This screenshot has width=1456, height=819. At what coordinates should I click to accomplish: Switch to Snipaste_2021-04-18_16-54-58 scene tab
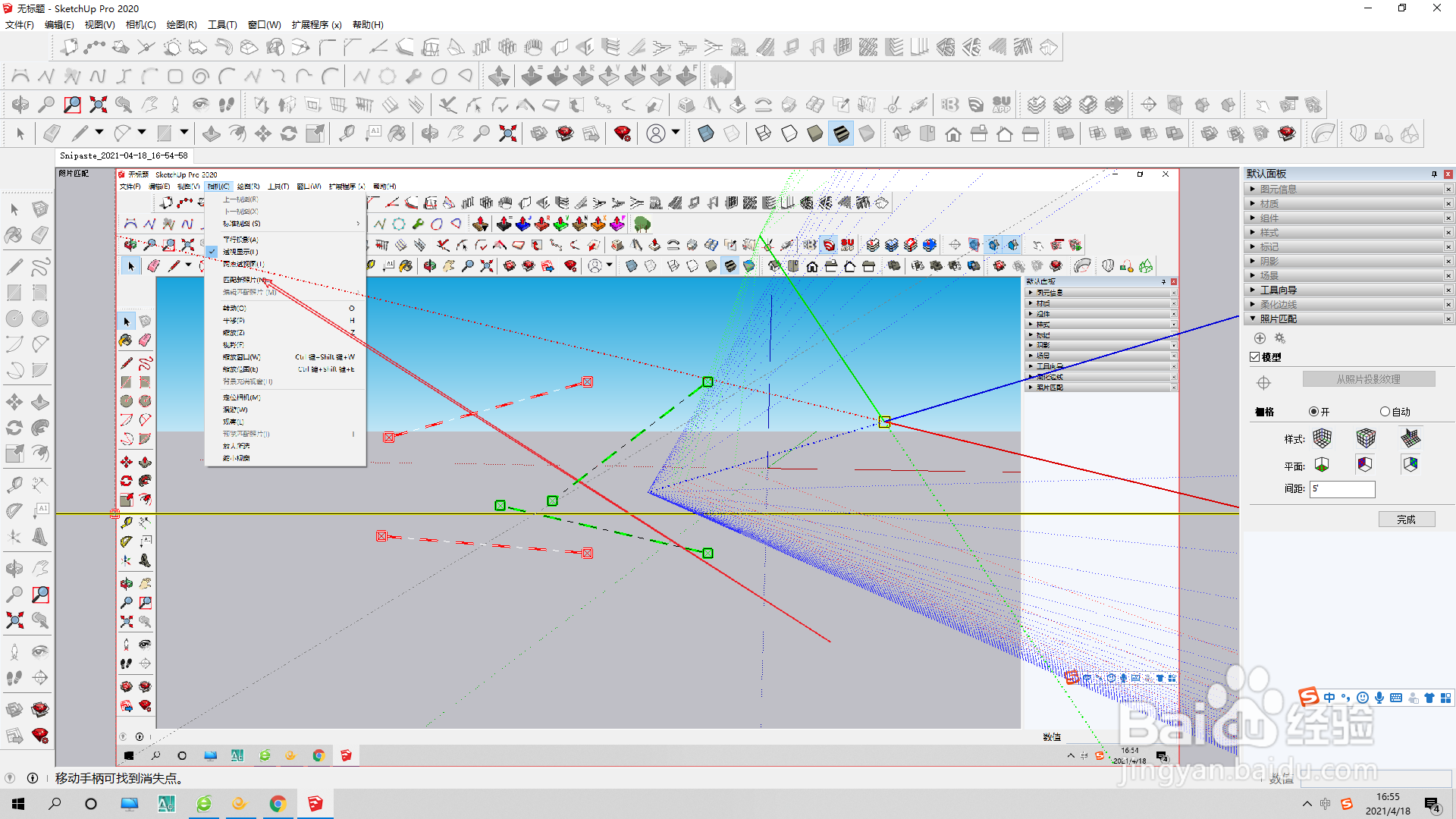pos(124,155)
